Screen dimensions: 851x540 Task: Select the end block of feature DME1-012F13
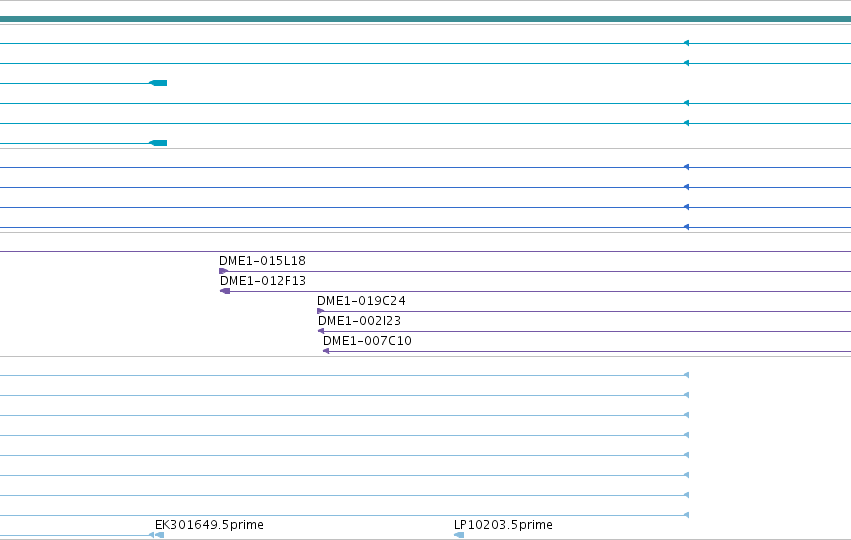[x=225, y=291]
